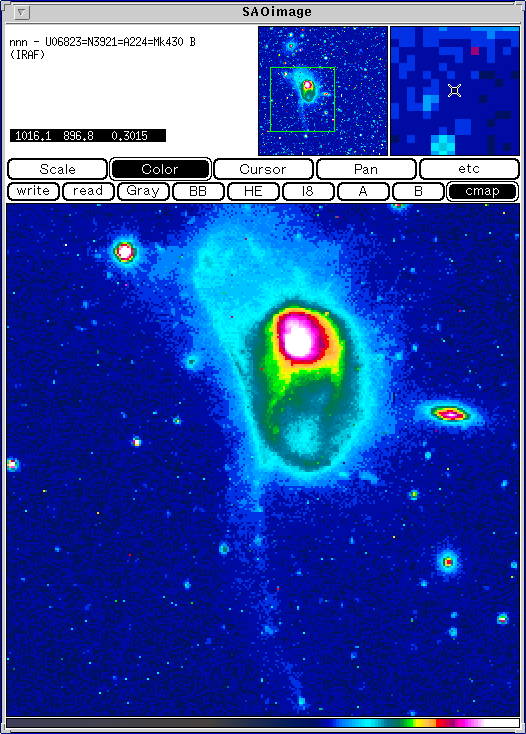Image resolution: width=526 pixels, height=734 pixels.
Task: Click the write color map button
Action: 33,191
